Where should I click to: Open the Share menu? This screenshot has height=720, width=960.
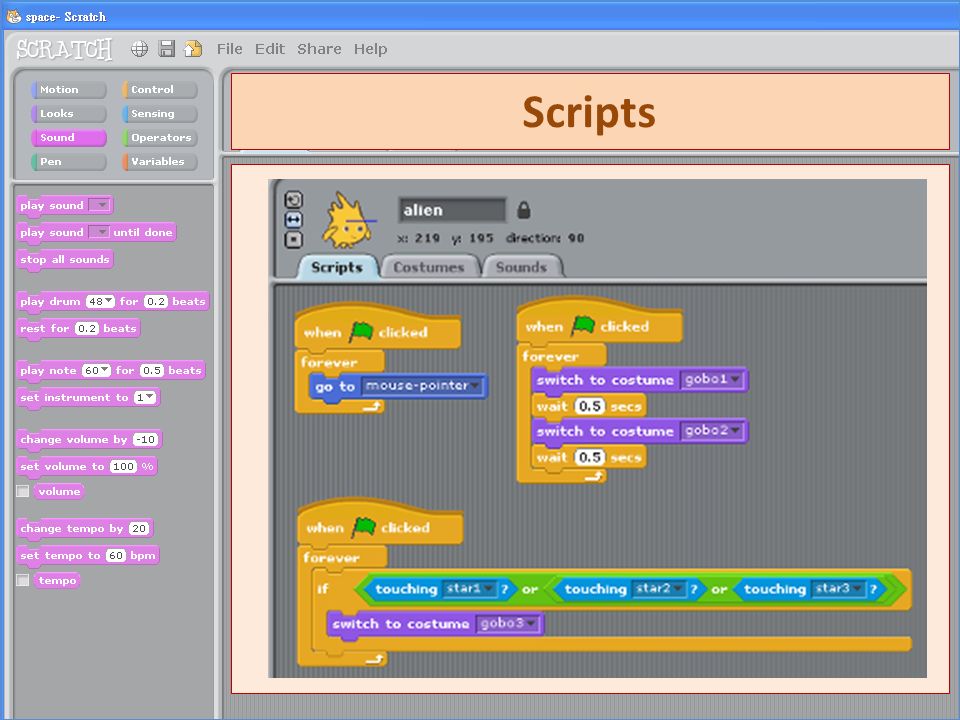click(x=319, y=49)
